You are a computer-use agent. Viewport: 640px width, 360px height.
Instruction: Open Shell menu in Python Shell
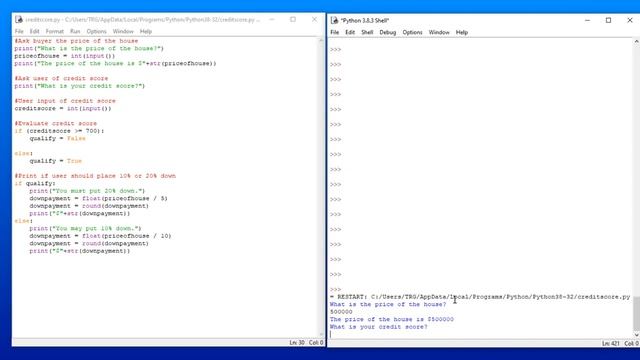point(367,32)
